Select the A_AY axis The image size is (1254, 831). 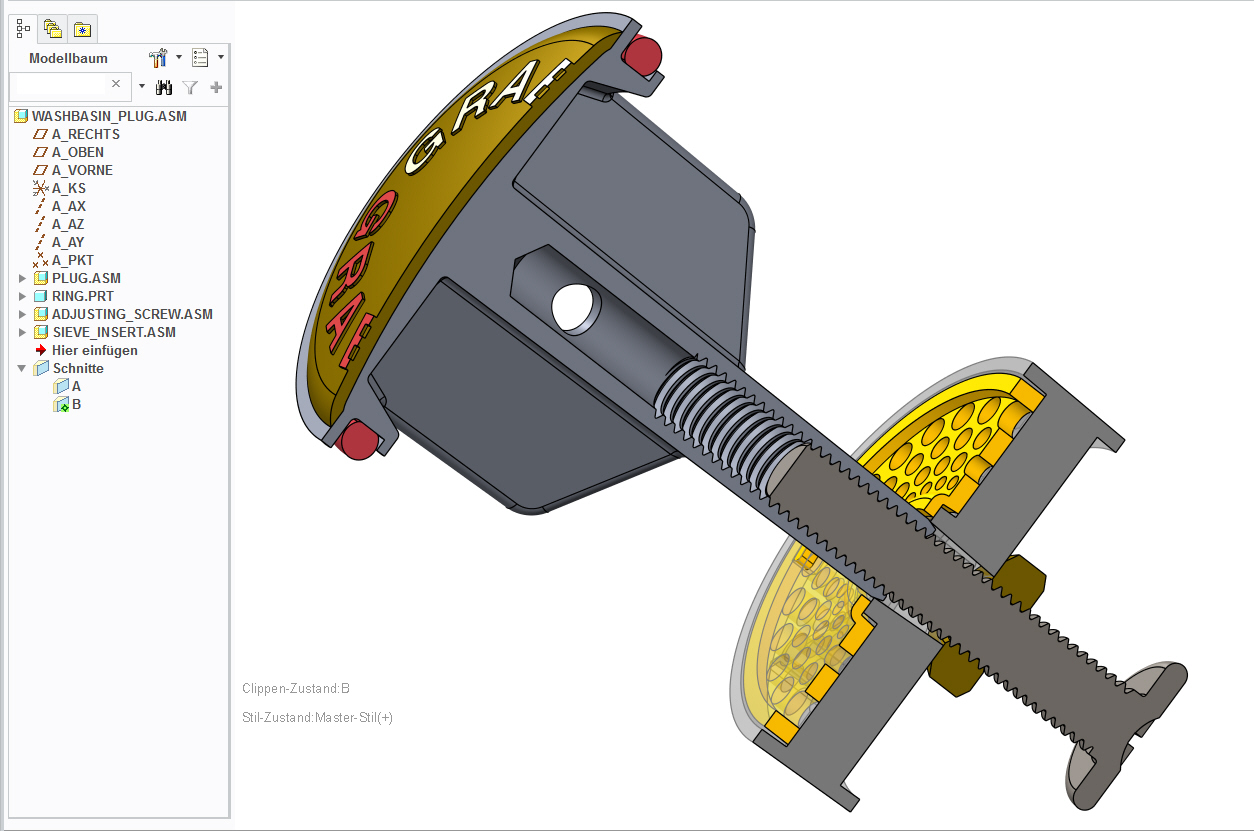click(68, 242)
